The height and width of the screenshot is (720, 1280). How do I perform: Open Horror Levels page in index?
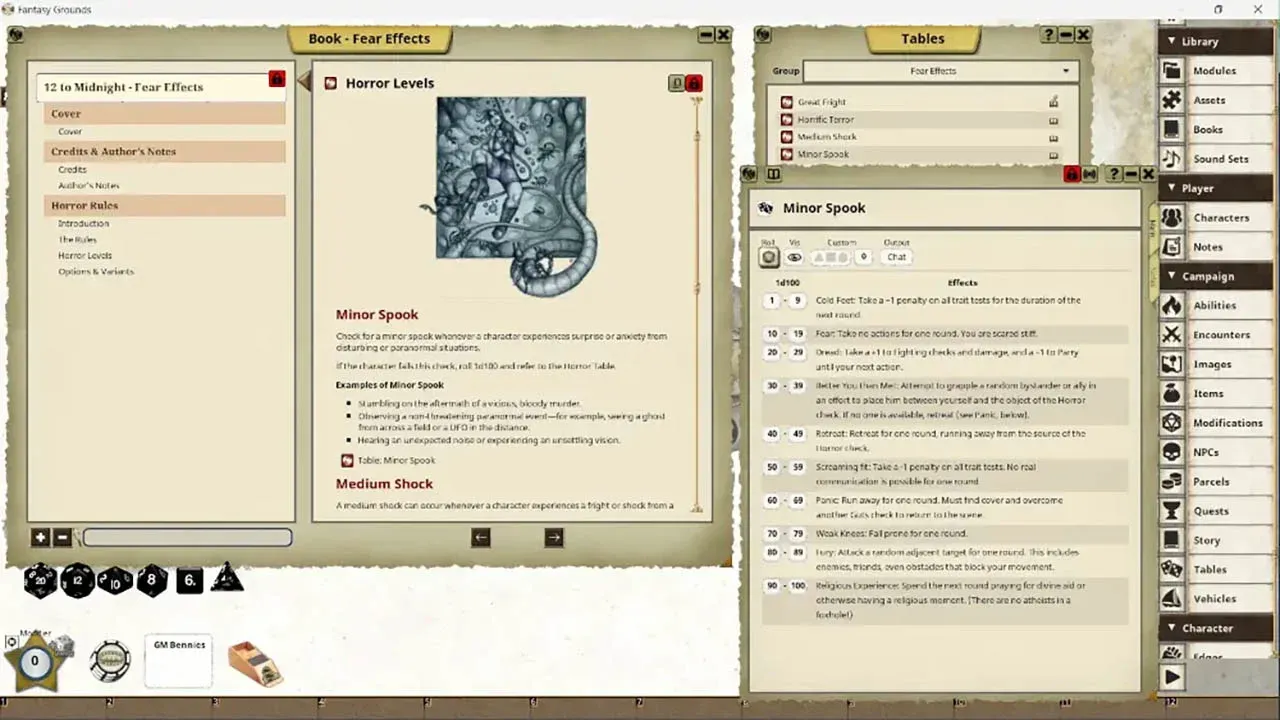(x=85, y=256)
